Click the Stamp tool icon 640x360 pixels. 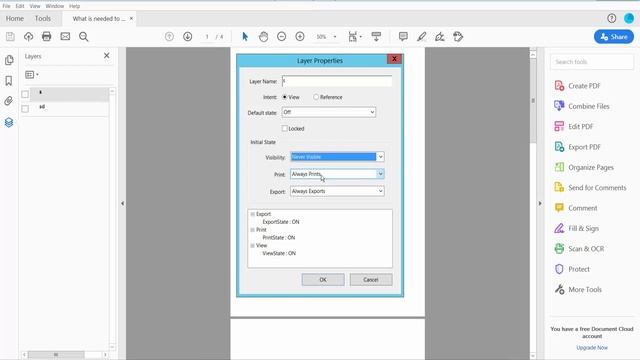click(x=458, y=37)
